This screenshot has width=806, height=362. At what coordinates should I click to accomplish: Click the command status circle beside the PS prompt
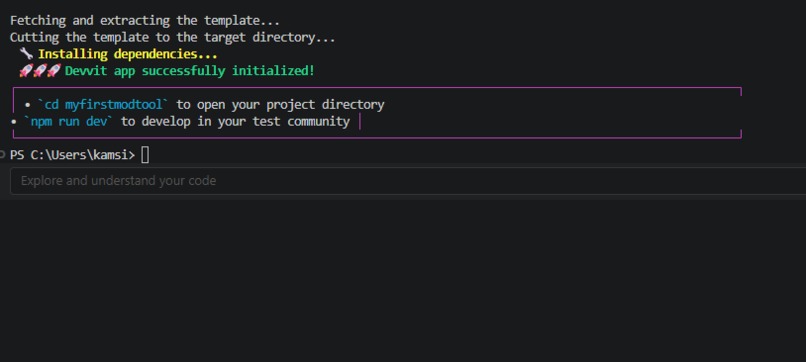coord(3,154)
